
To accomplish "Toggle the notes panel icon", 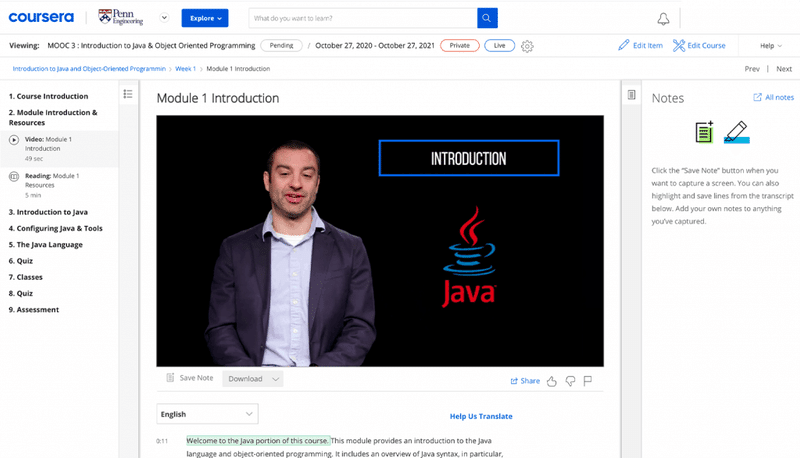I will (632, 95).
